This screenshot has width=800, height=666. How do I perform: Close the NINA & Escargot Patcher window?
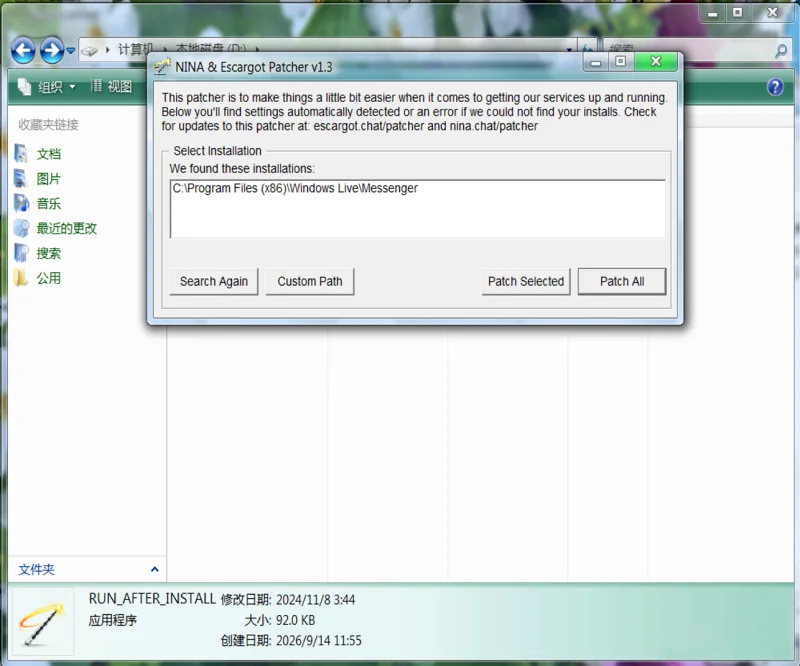coord(656,62)
